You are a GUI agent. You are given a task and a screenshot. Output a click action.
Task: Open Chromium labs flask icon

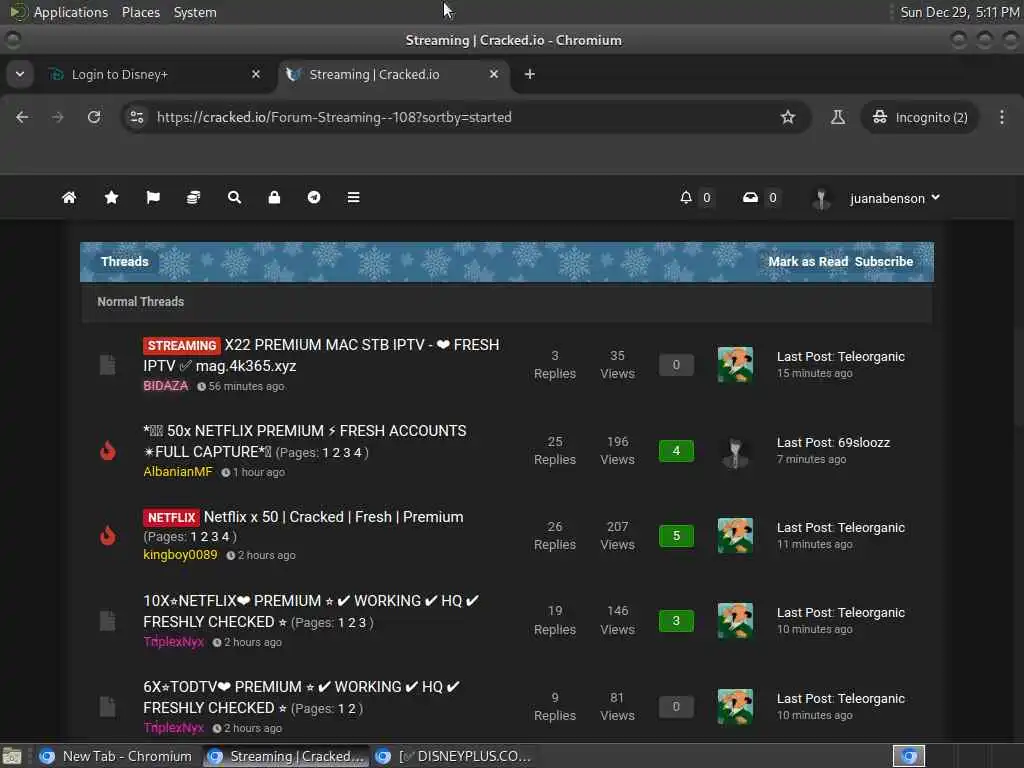click(x=838, y=117)
